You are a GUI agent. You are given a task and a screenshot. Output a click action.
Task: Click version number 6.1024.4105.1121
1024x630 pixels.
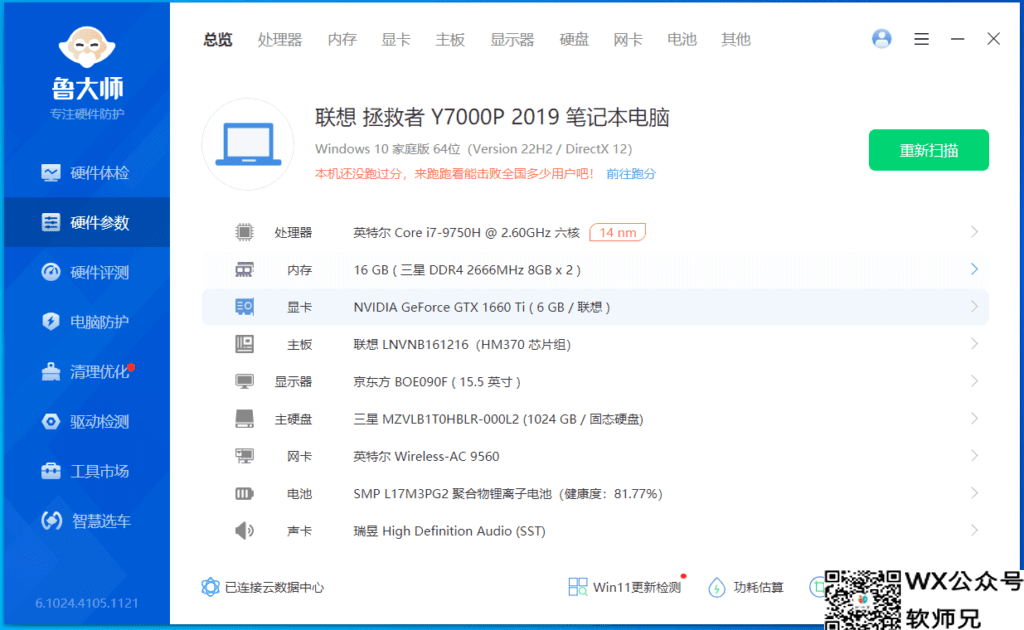click(87, 603)
